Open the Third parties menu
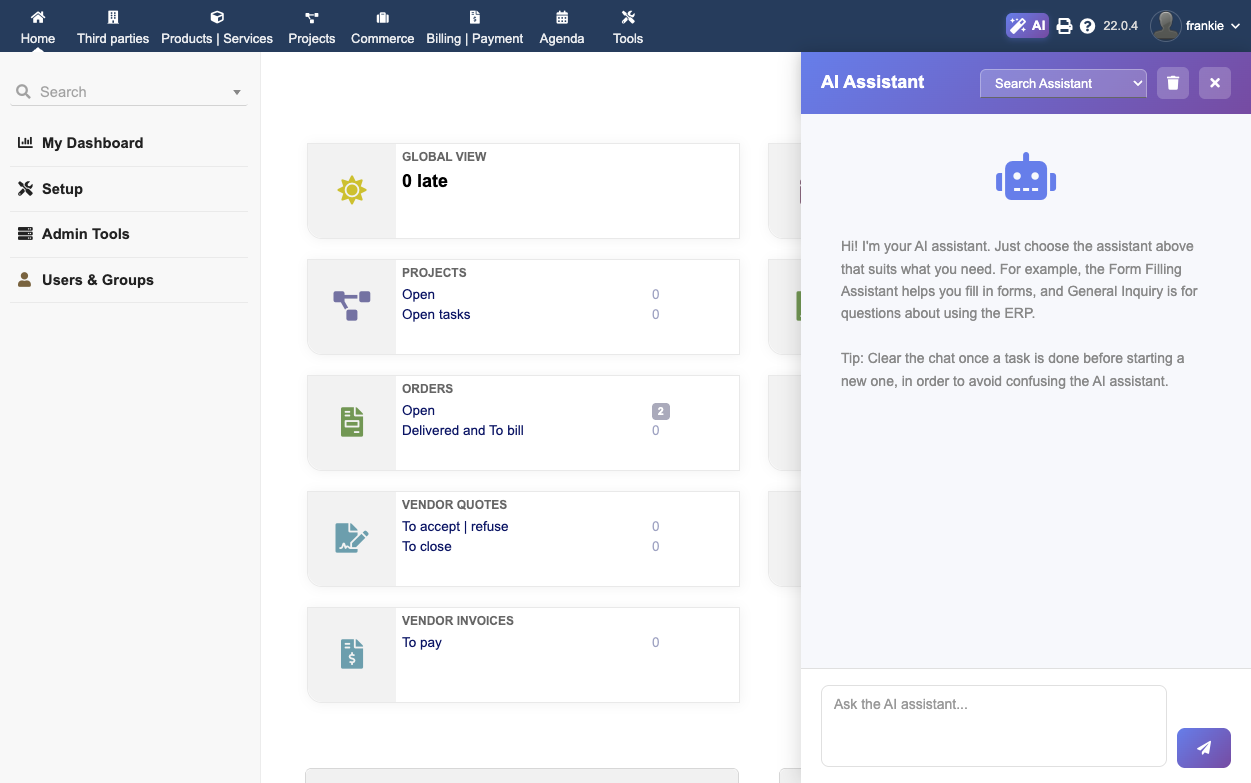The width and height of the screenshot is (1251, 783). (x=113, y=27)
